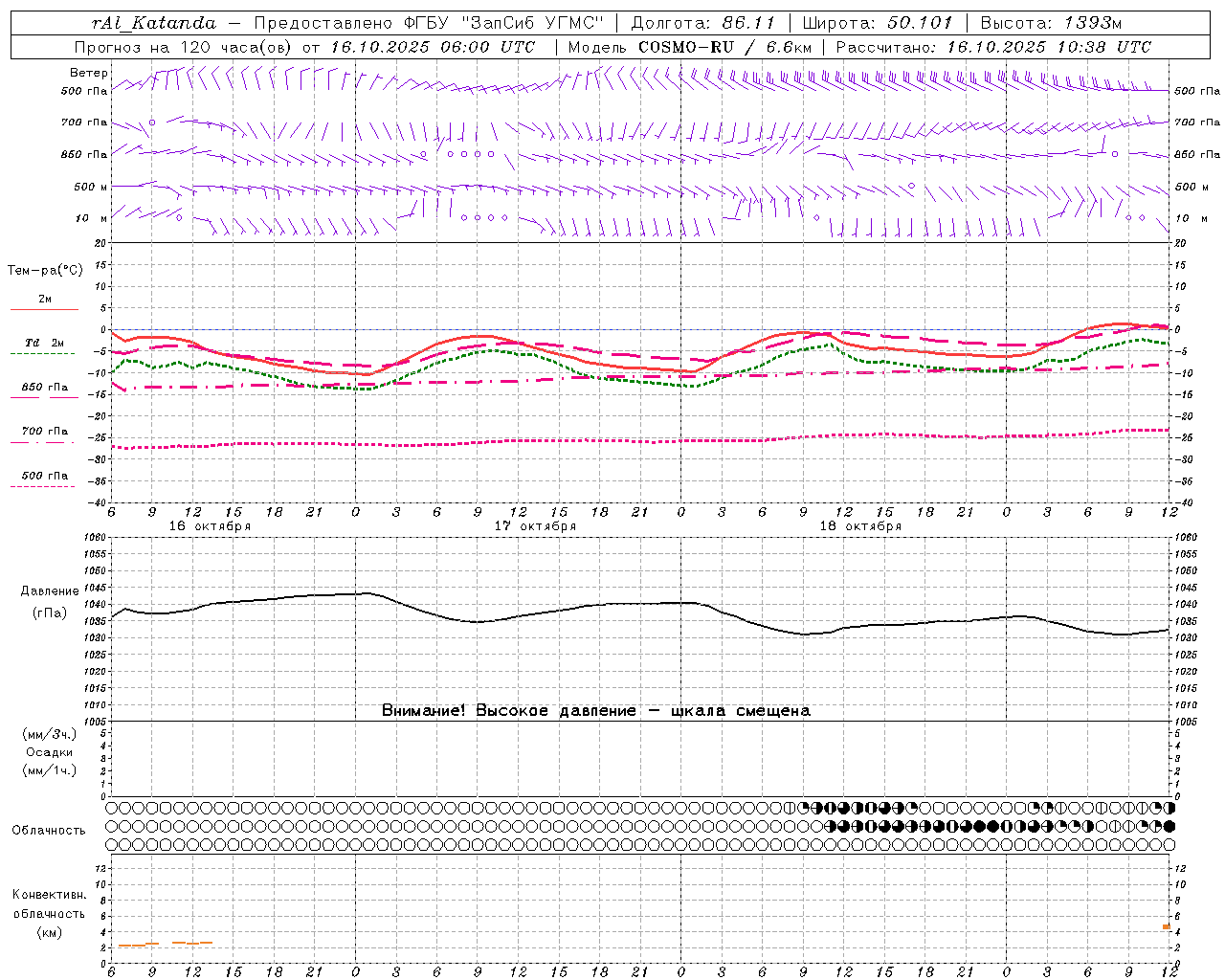Click the (гПа) pressure unit label

[x=50, y=613]
